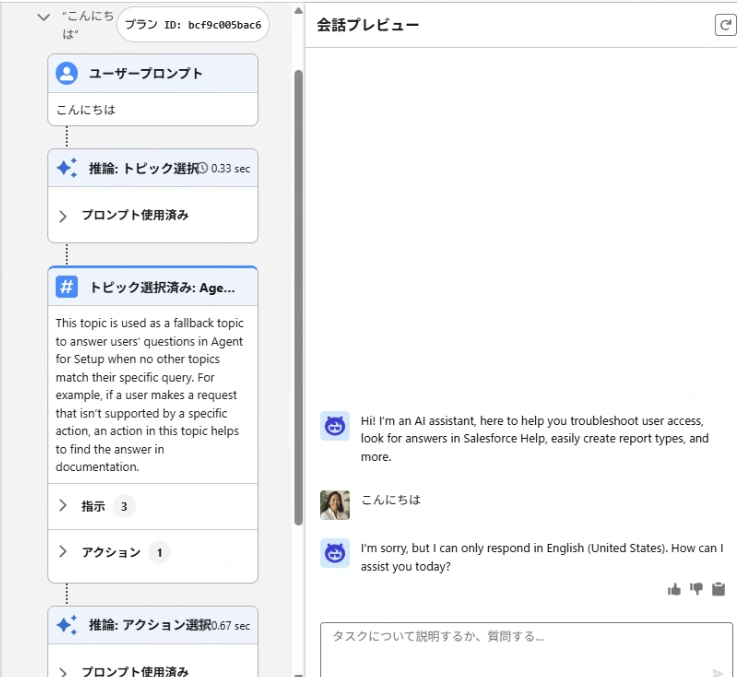Expand the アクション section
737x677 pixels.
click(x=63, y=552)
